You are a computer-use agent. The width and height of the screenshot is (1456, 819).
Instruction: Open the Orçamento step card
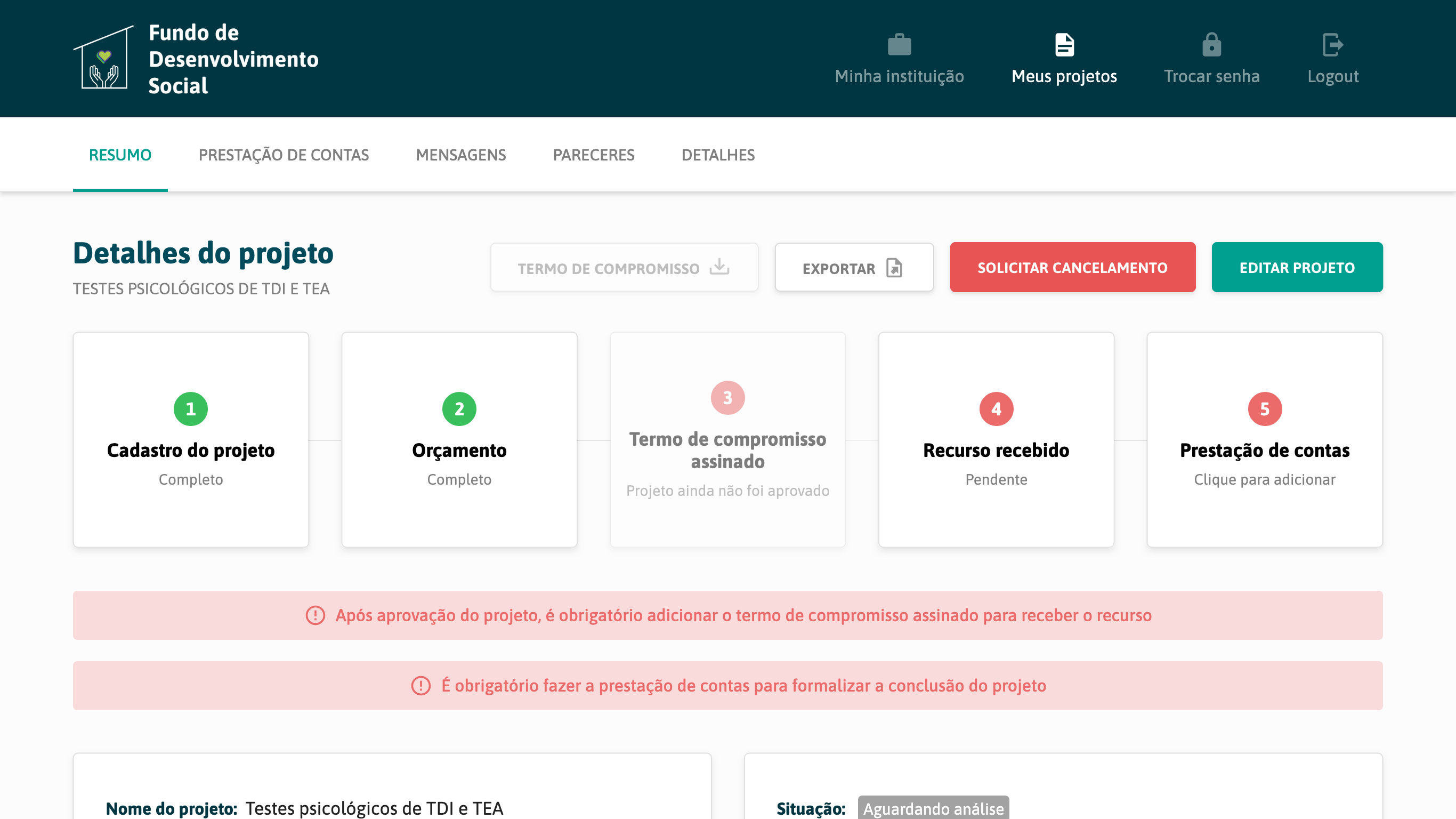tap(459, 439)
